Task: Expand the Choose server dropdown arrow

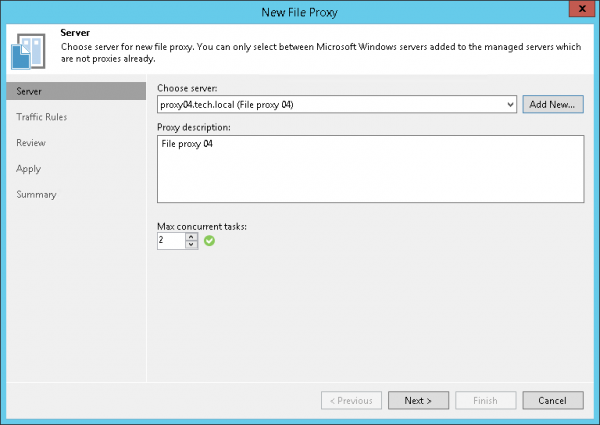Action: (510, 104)
